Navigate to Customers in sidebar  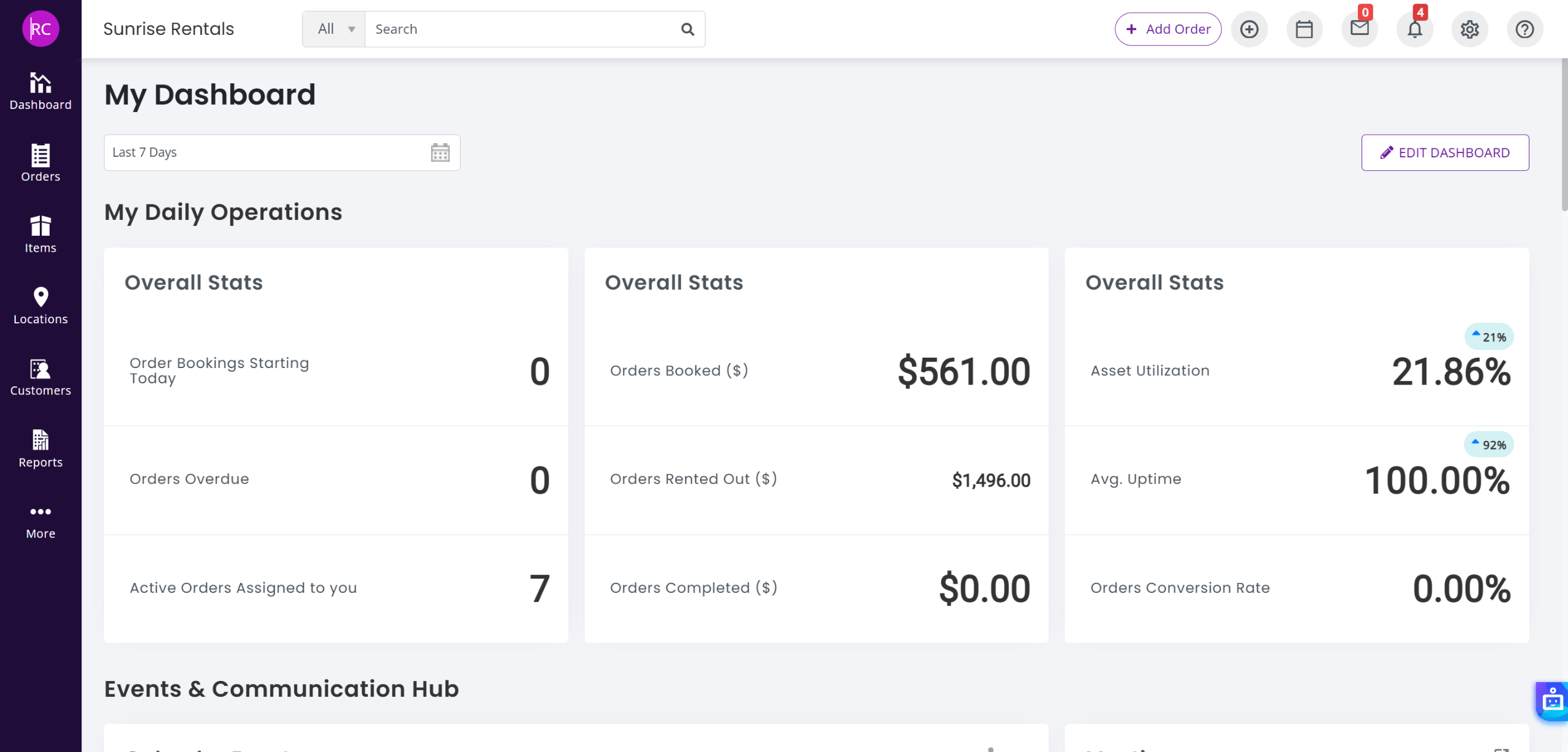(40, 377)
